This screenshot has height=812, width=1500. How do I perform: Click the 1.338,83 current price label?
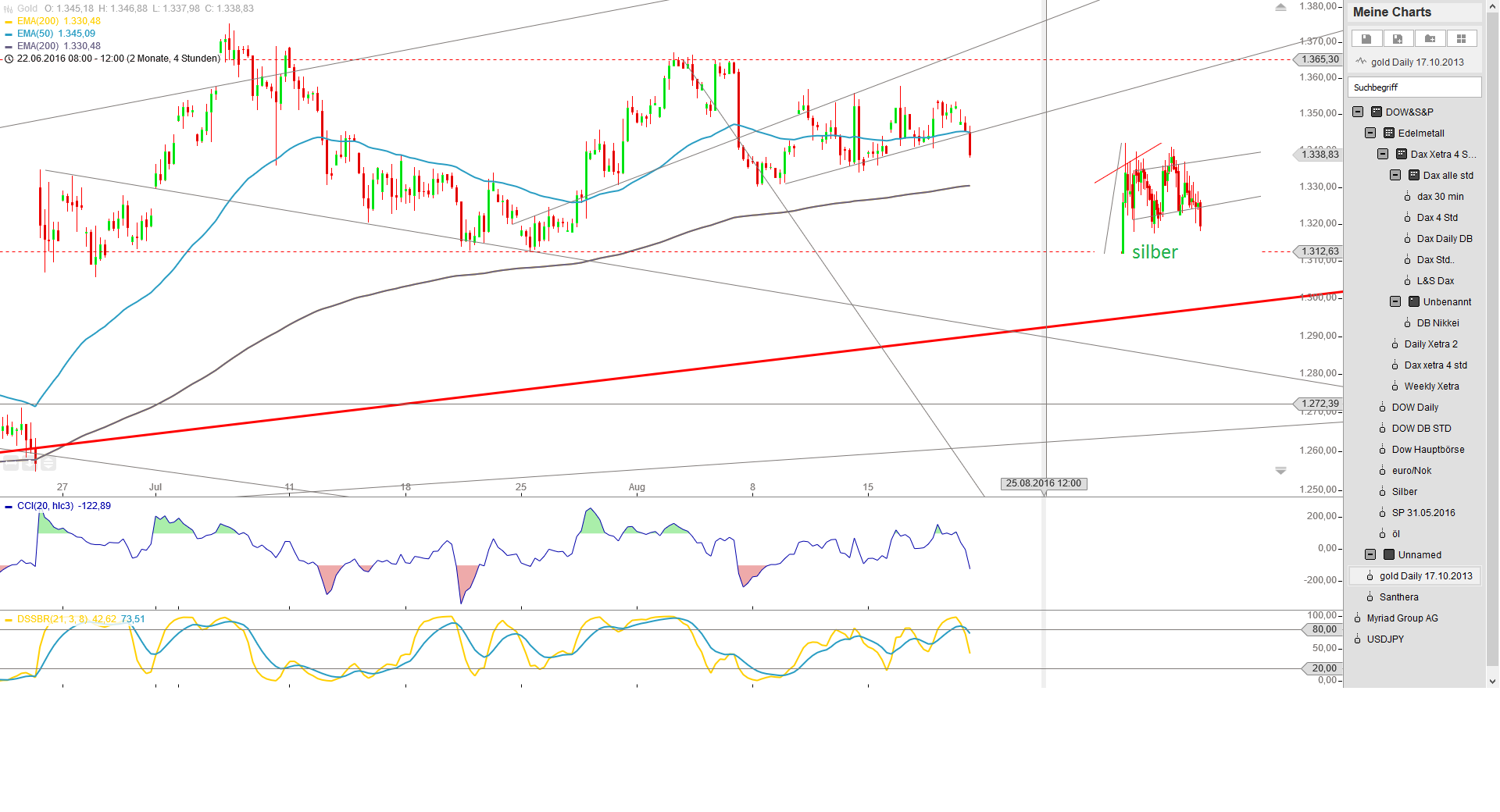[x=1320, y=155]
